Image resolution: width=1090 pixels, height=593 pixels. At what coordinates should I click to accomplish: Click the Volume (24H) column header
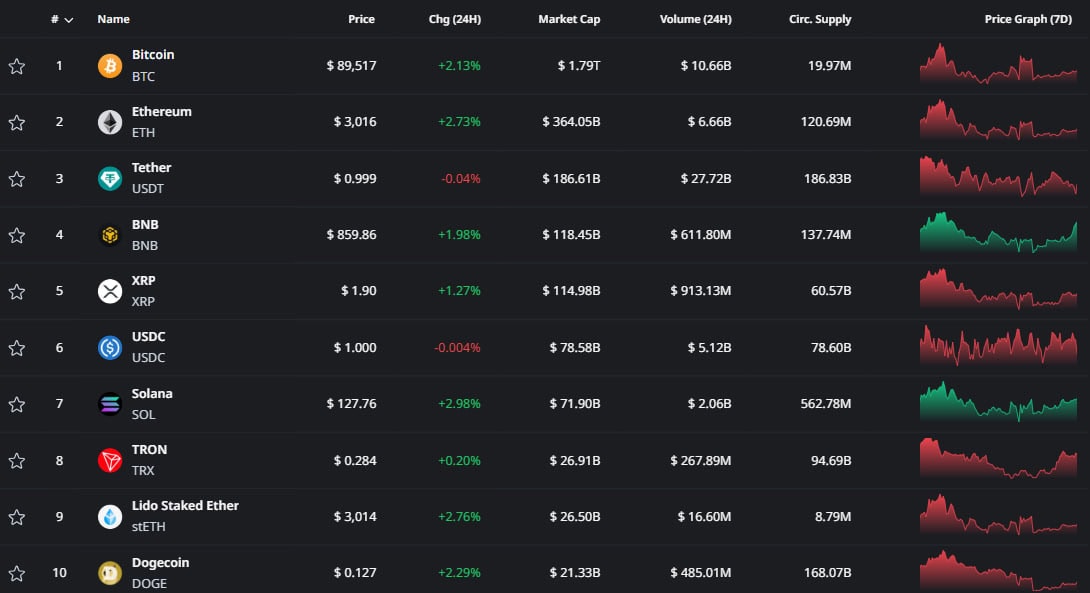(x=695, y=19)
